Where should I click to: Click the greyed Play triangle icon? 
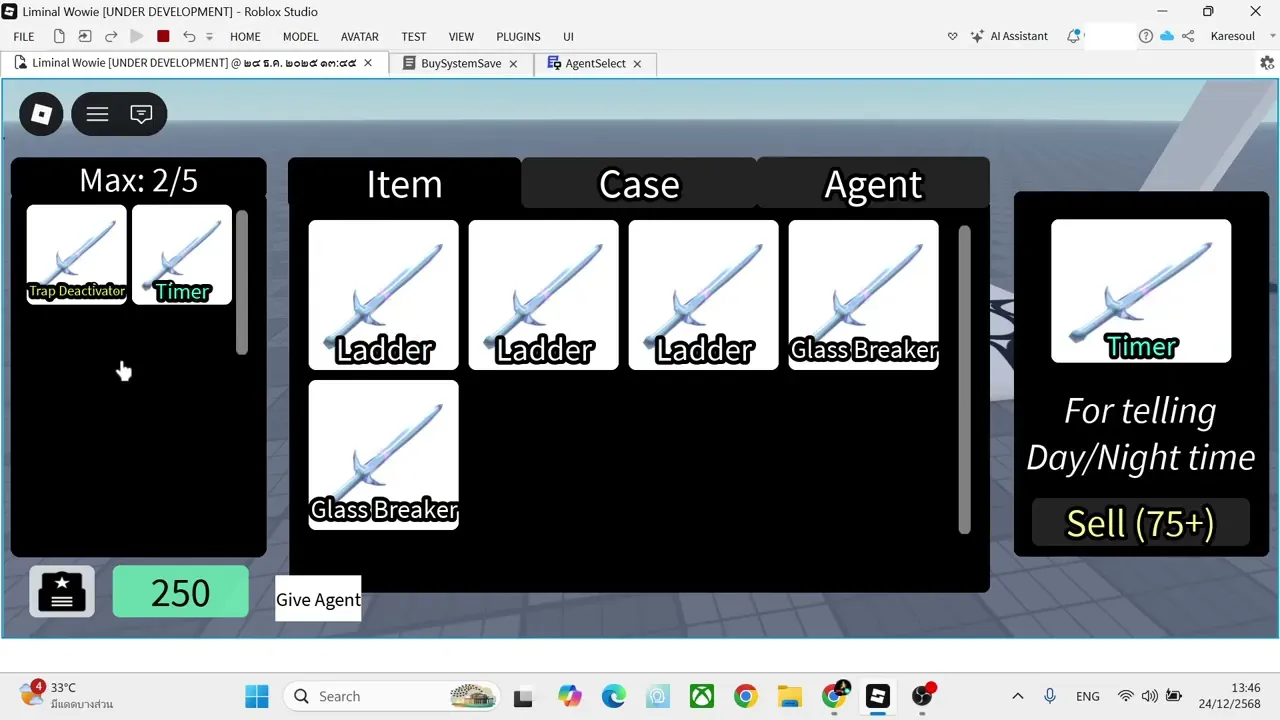137,36
